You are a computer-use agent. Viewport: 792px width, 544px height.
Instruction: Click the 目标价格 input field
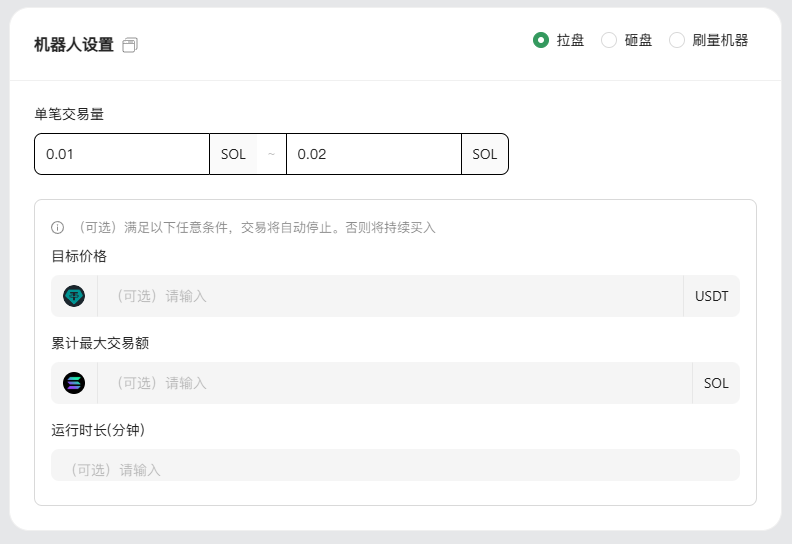[x=390, y=296]
